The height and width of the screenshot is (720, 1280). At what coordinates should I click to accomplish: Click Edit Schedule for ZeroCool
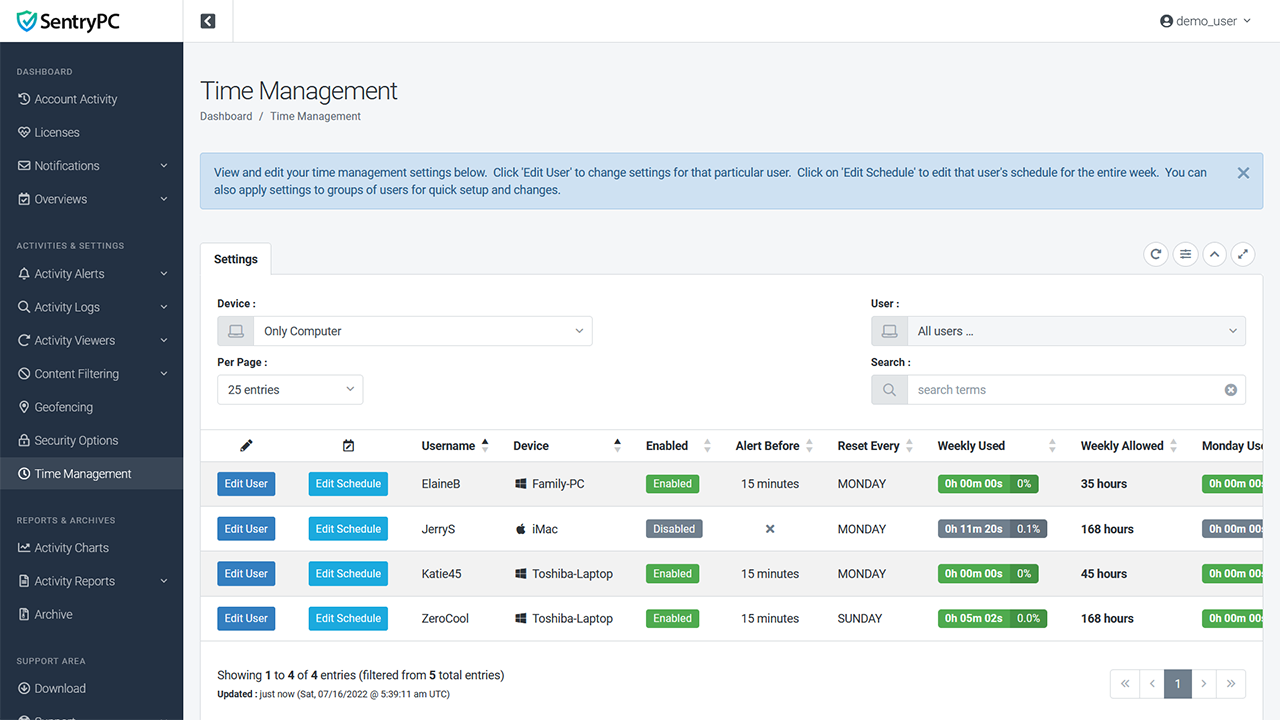point(348,618)
